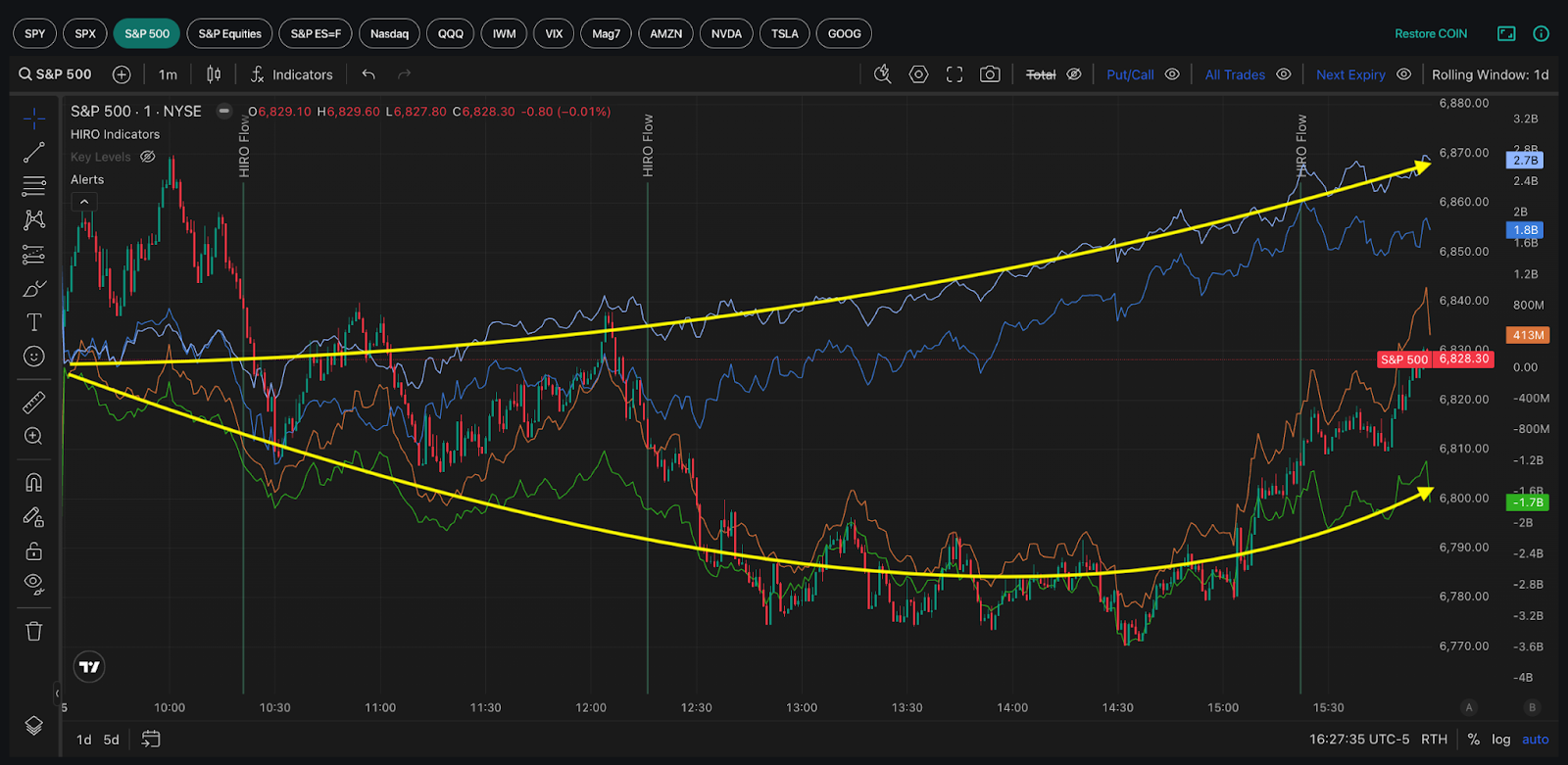1568x765 pixels.
Task: Toggle magnet mode snapping
Action: tap(34, 482)
